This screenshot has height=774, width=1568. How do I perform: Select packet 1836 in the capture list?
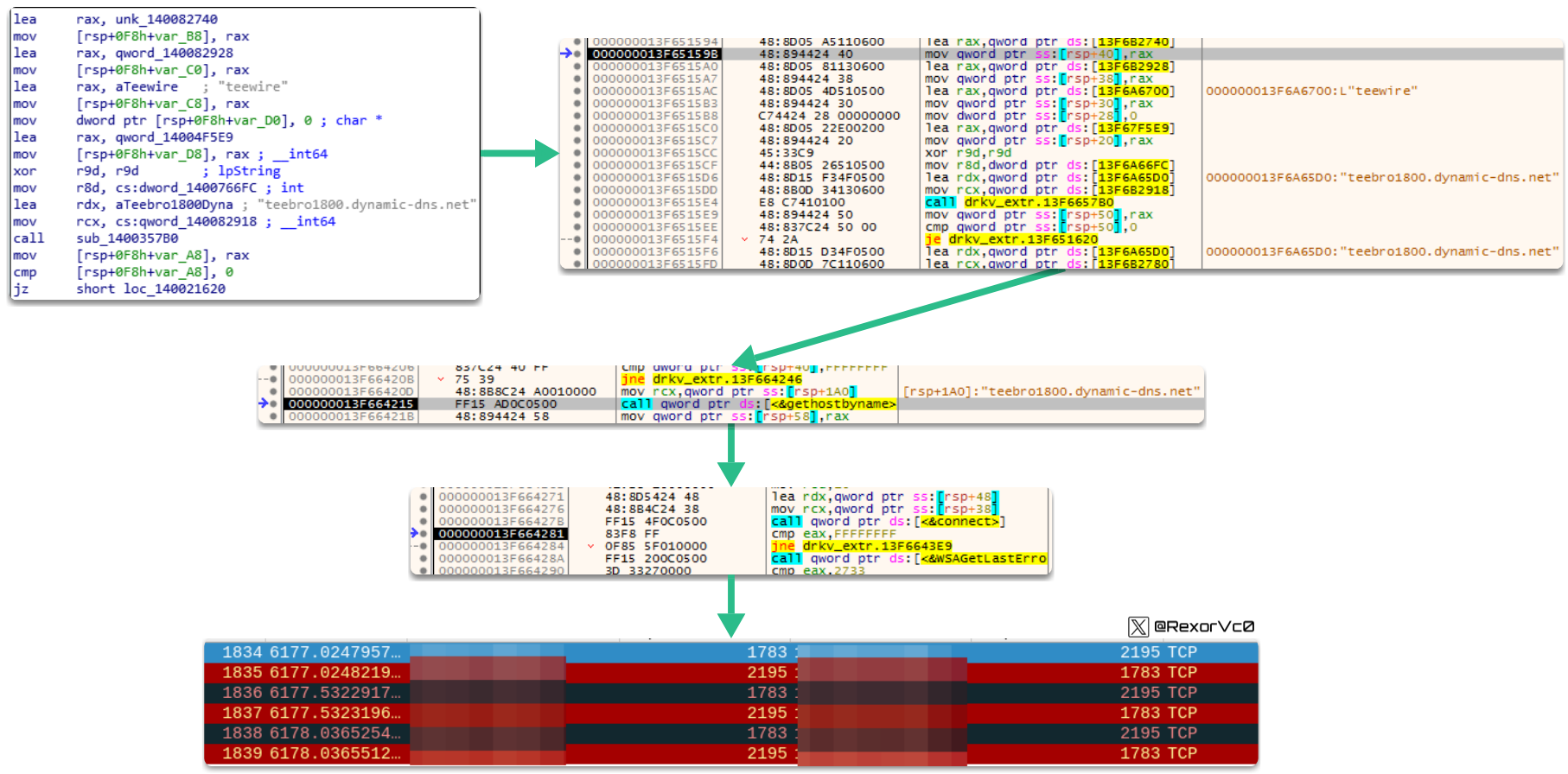tap(731, 693)
